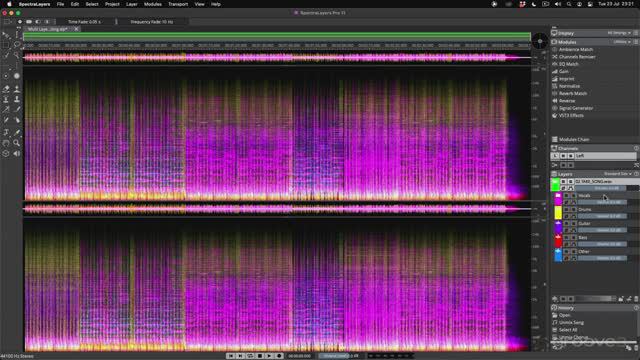Click the Time Fade value field

click(x=84, y=22)
